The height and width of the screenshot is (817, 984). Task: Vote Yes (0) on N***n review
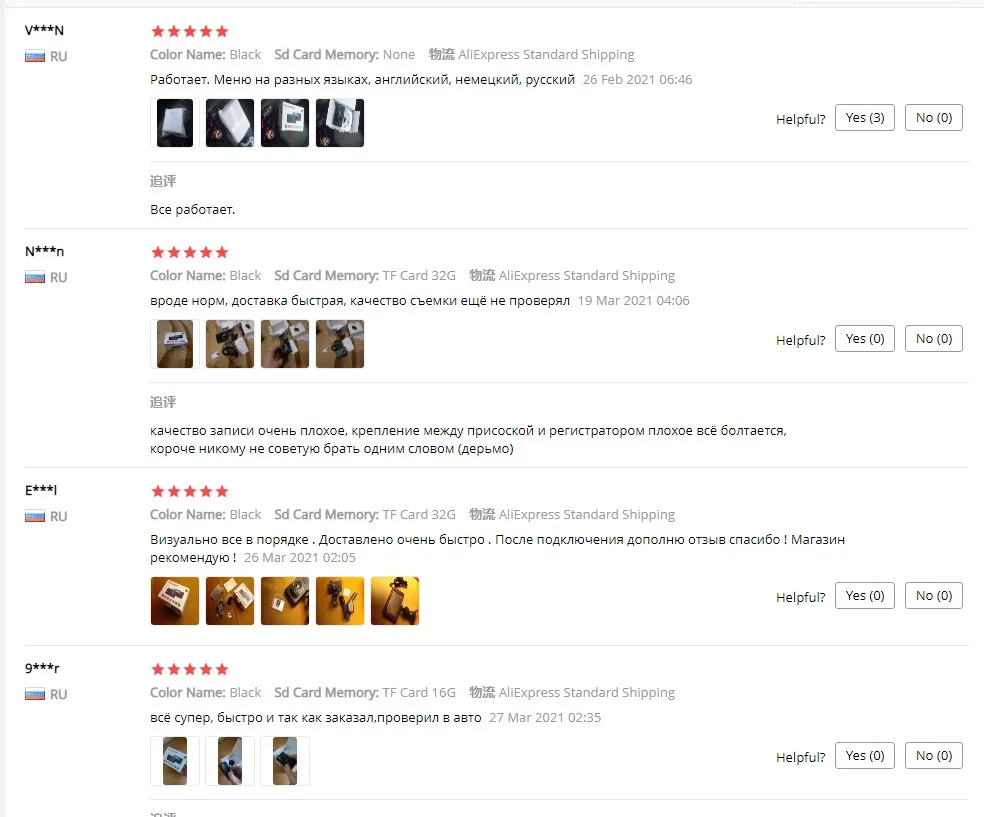click(865, 339)
